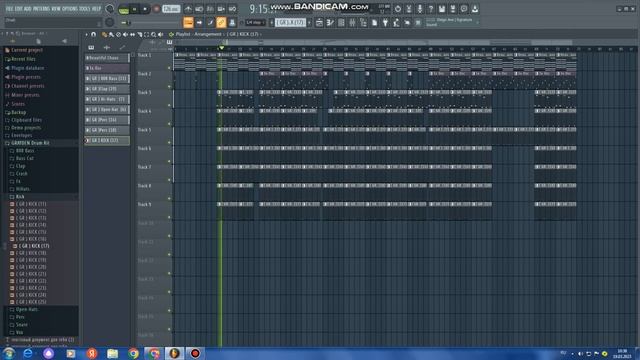Select '[GR] 808 Bass' pattern in picker
This screenshot has width=640, height=360.
pos(107,78)
